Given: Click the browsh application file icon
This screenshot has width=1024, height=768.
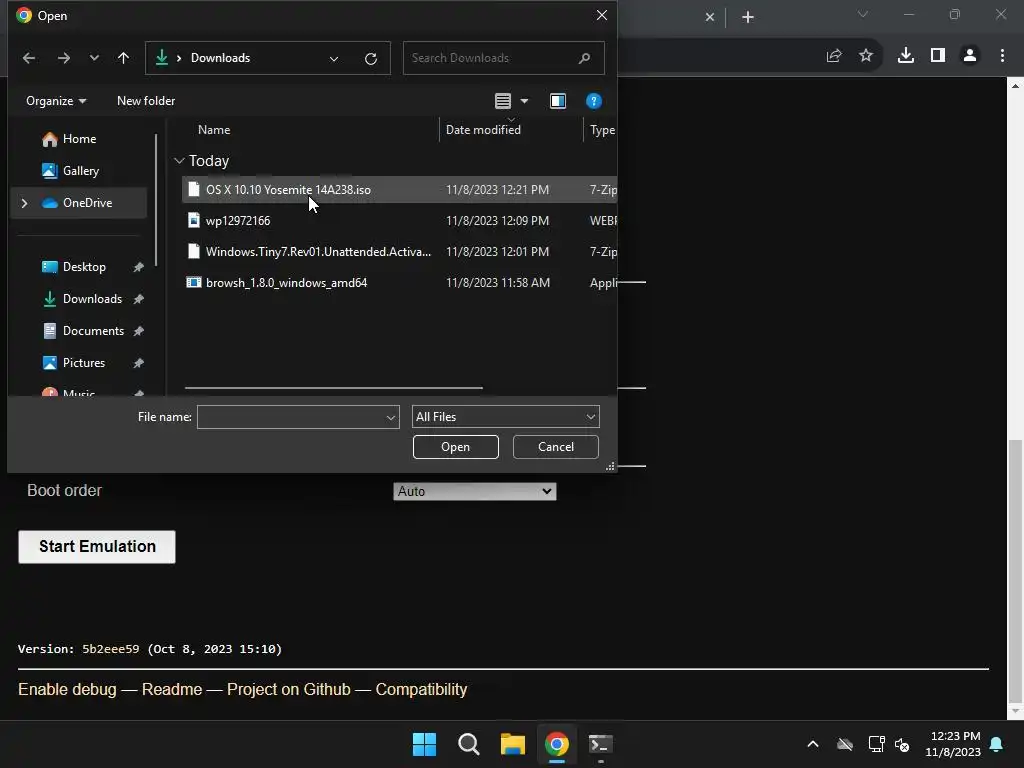Looking at the screenshot, I should [193, 283].
